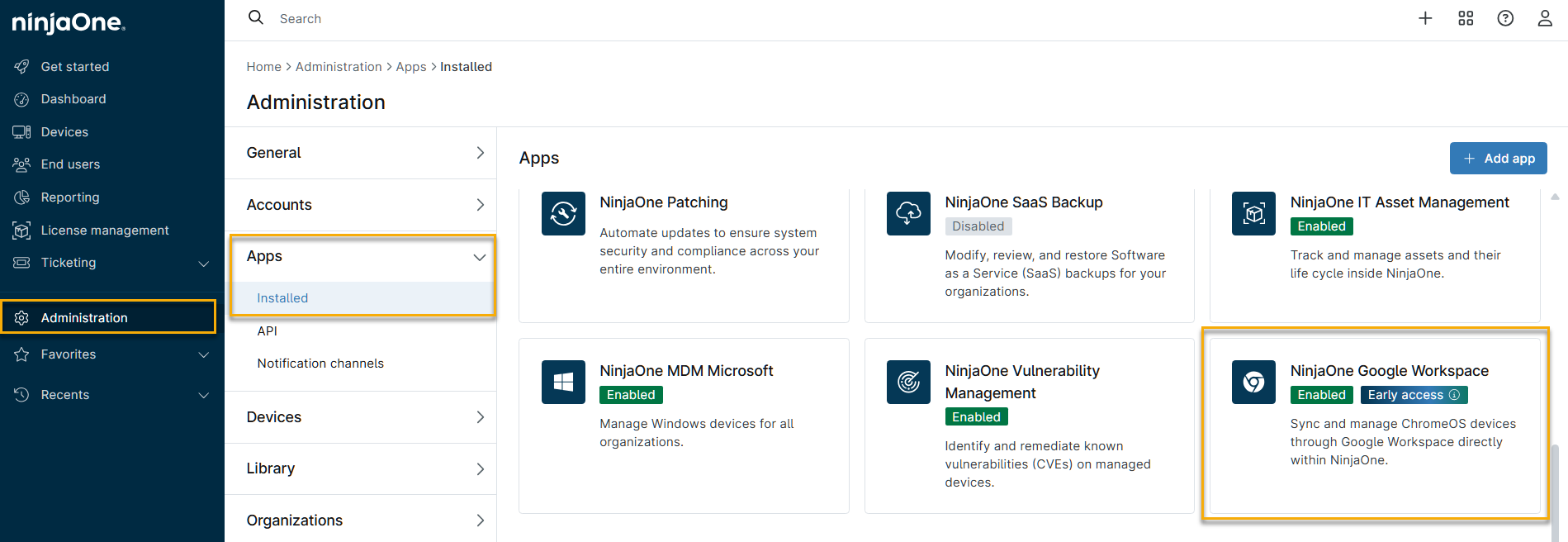This screenshot has height=542, width=1568.
Task: Select Notification channels under Apps
Action: (x=320, y=364)
